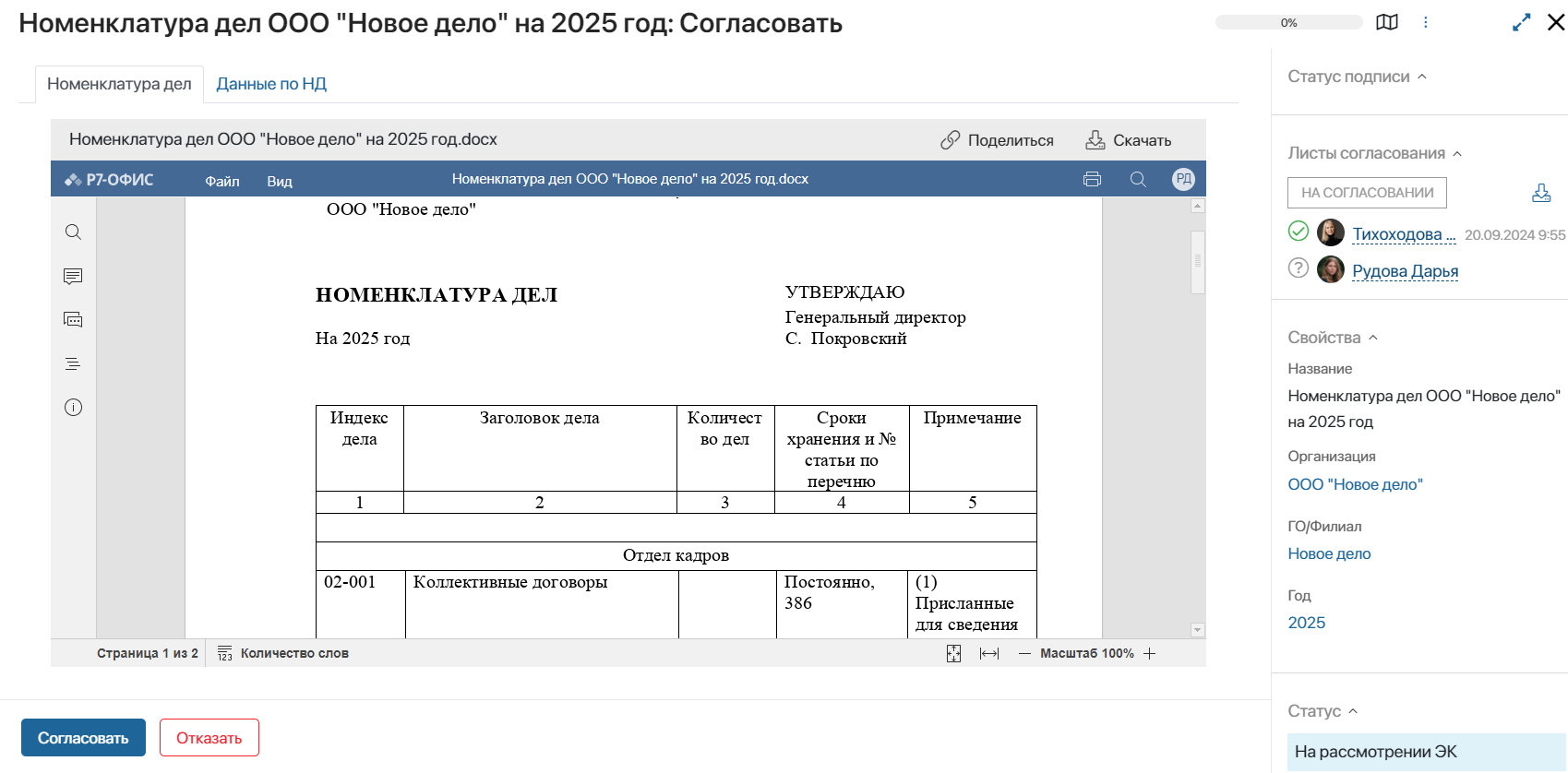
Task: Open the Тихоходова profile link
Action: pos(1404,234)
